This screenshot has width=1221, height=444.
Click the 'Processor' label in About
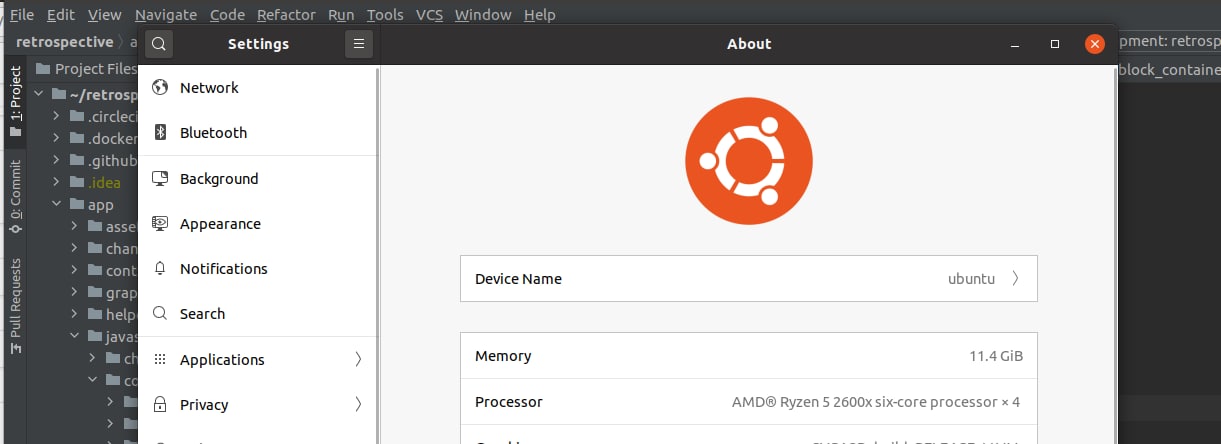pyautogui.click(x=509, y=402)
